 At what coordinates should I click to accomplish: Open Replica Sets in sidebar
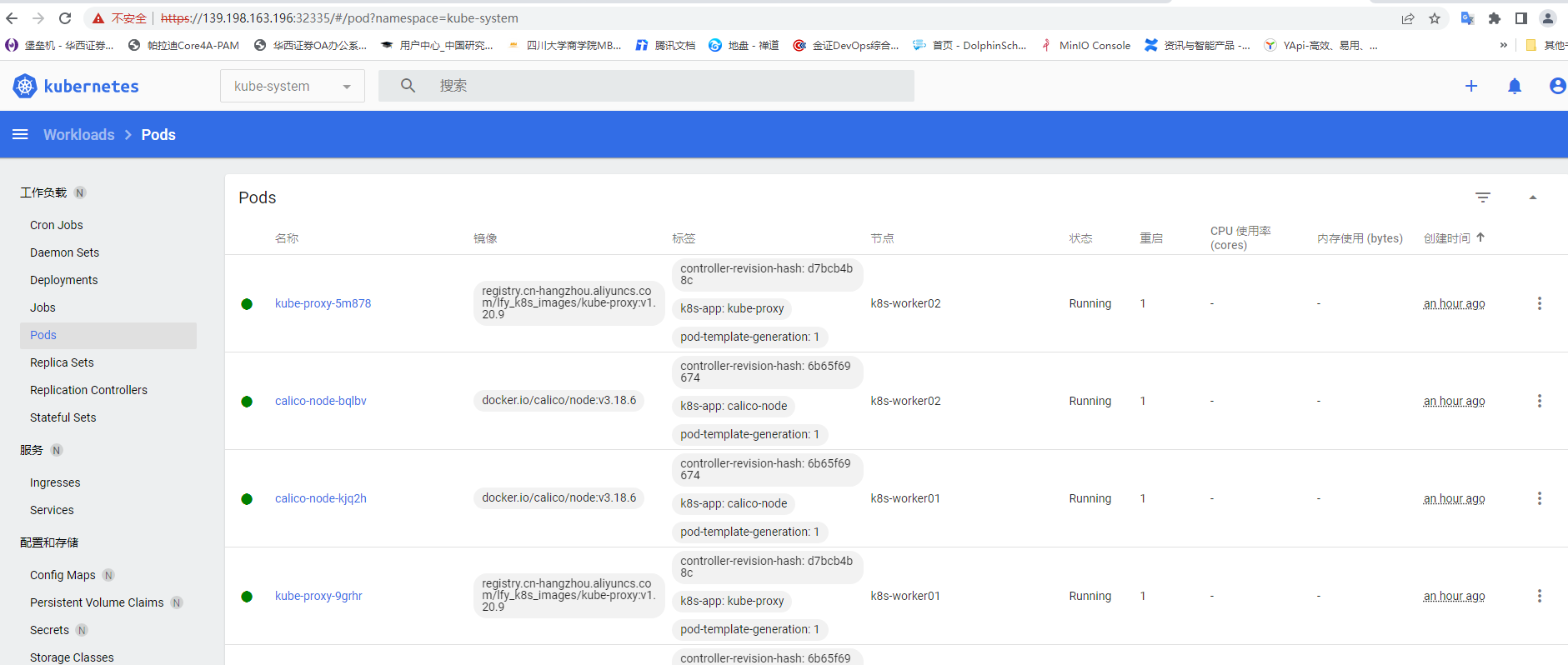(62, 362)
